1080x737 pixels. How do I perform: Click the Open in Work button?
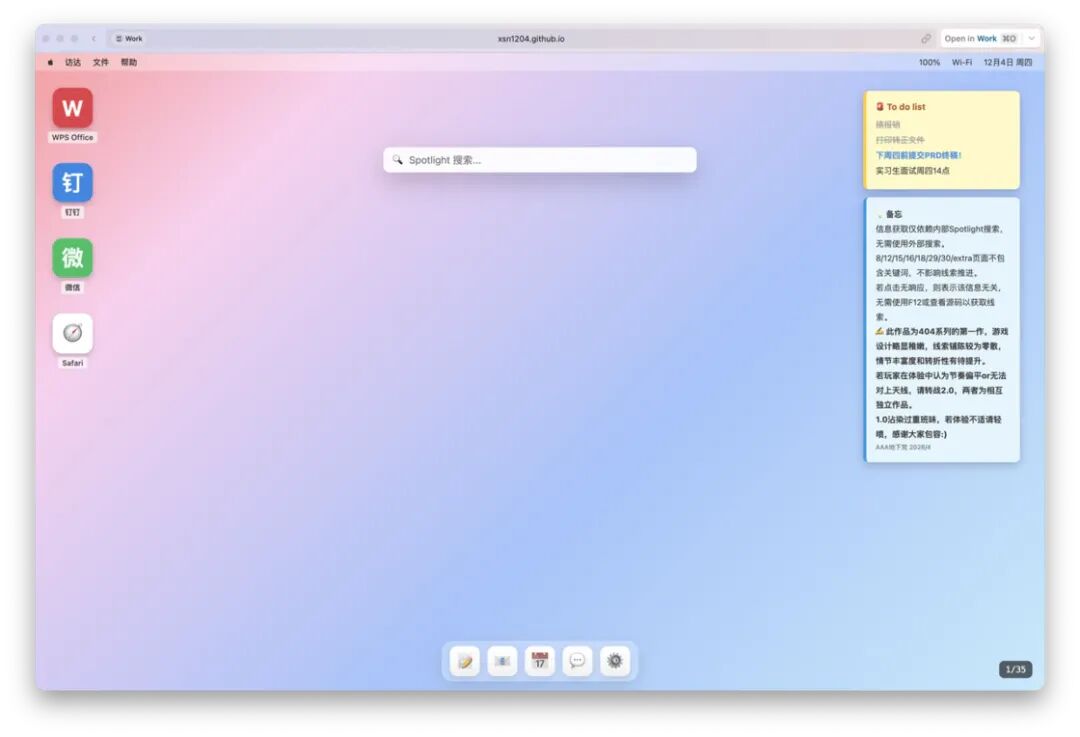pyautogui.click(x=980, y=39)
